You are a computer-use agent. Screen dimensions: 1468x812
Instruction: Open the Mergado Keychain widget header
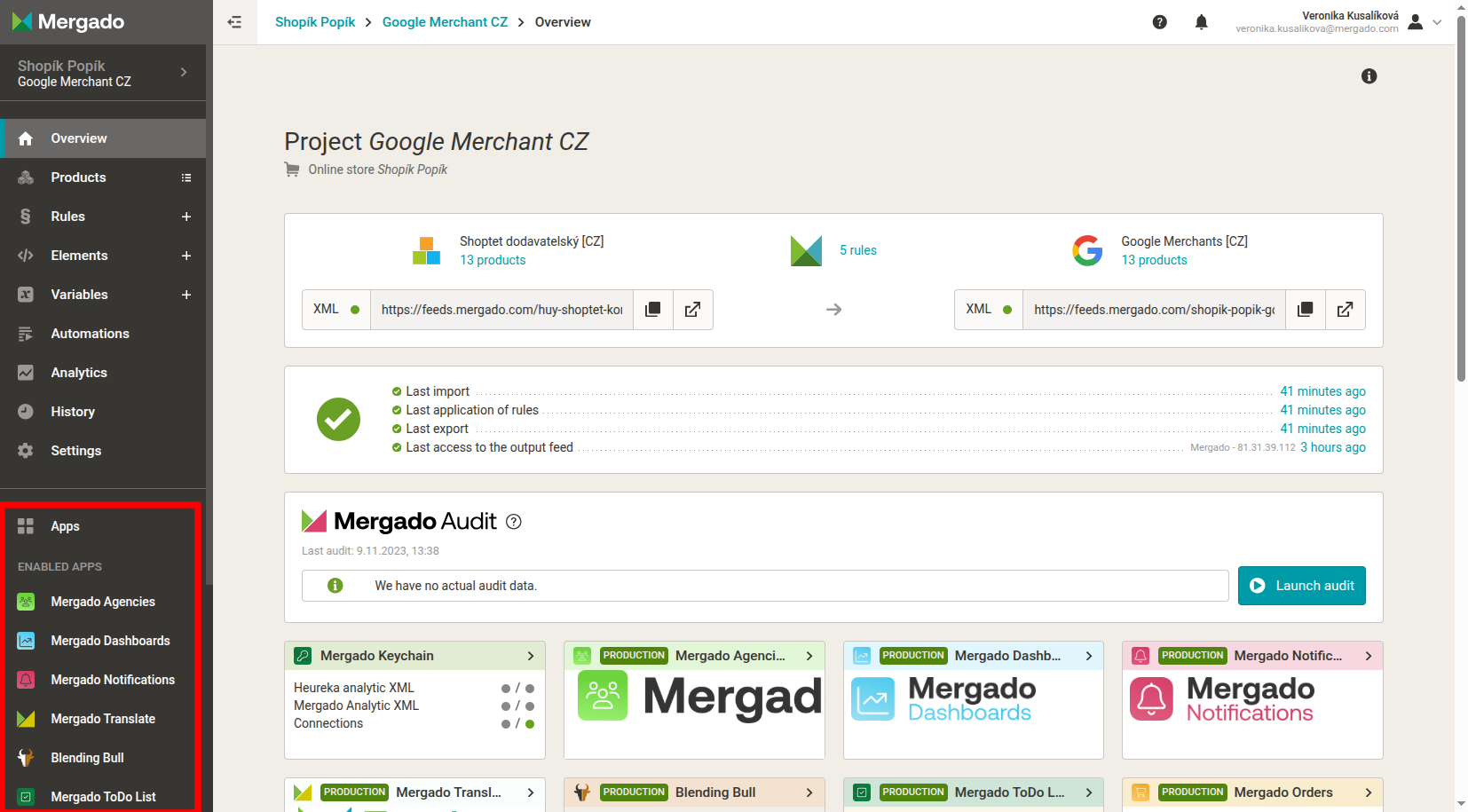pos(414,656)
